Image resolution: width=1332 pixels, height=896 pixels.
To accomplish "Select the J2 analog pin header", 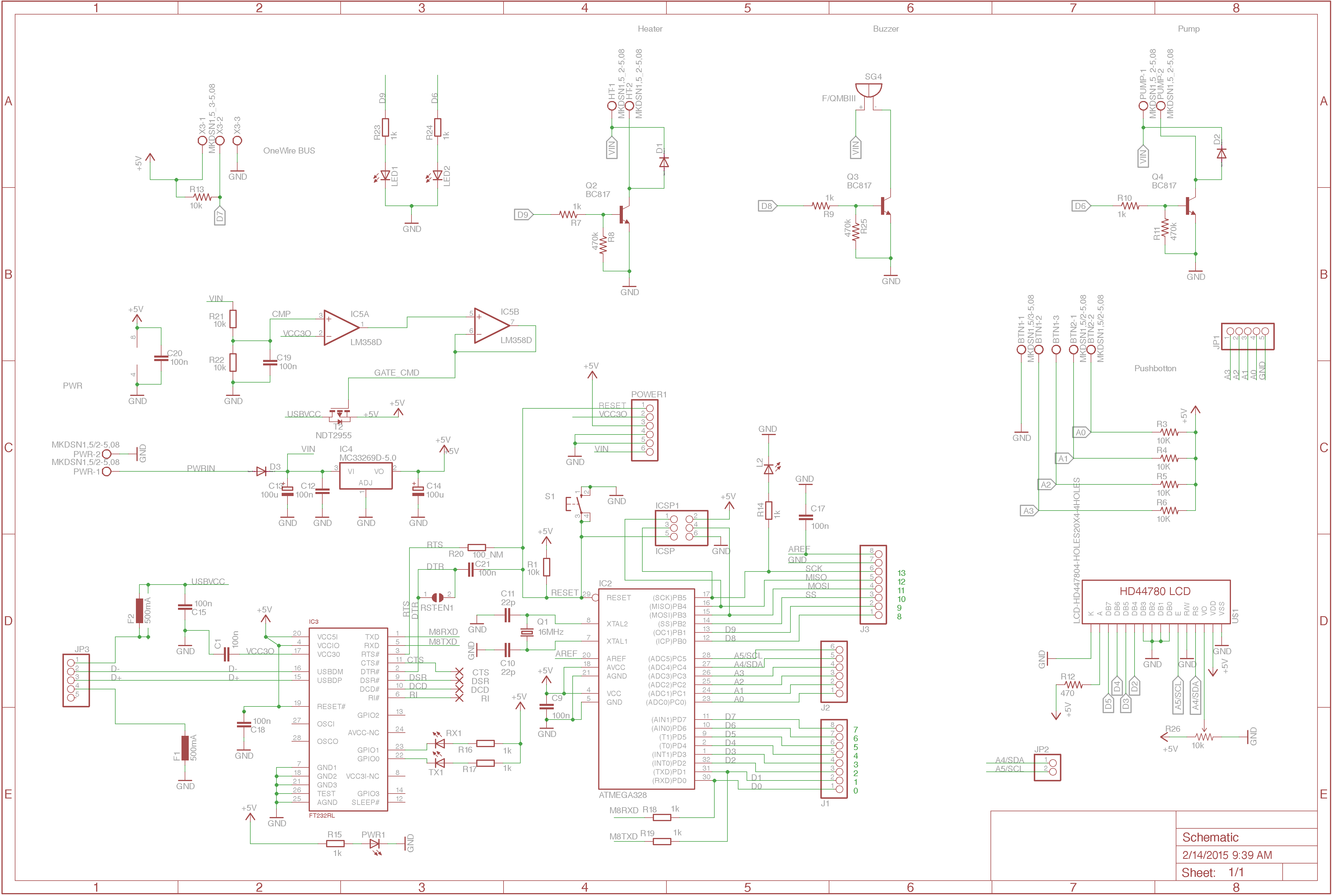I will (x=834, y=672).
